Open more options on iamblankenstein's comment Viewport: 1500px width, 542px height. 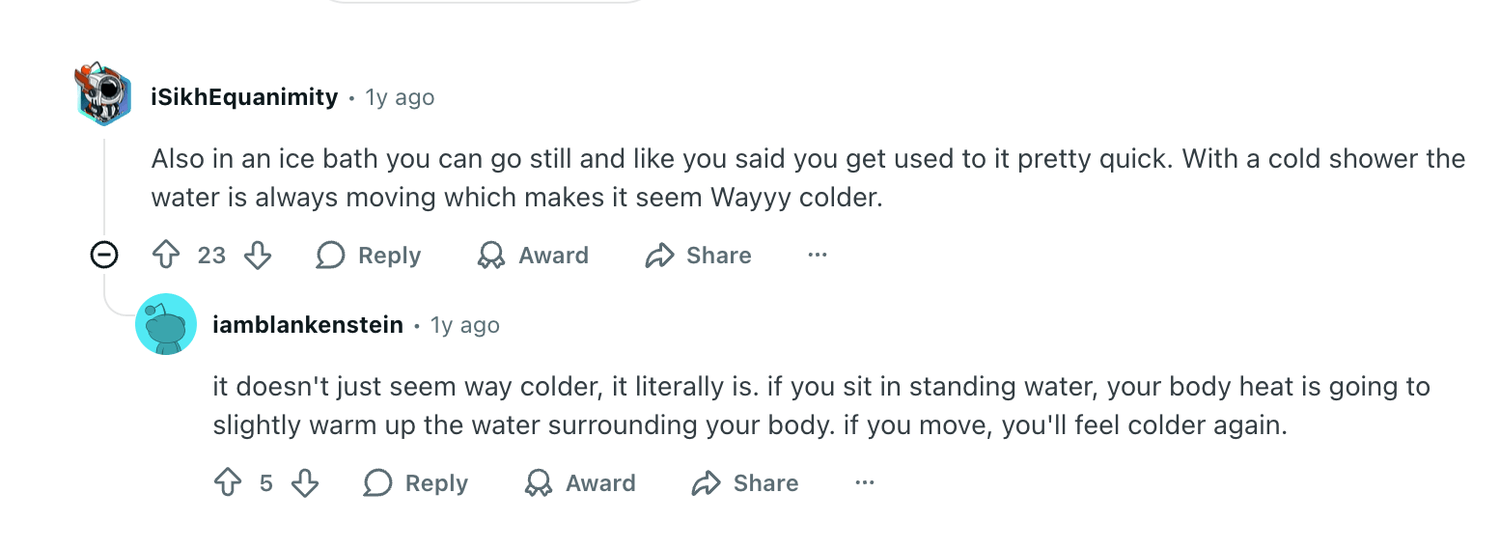865,483
